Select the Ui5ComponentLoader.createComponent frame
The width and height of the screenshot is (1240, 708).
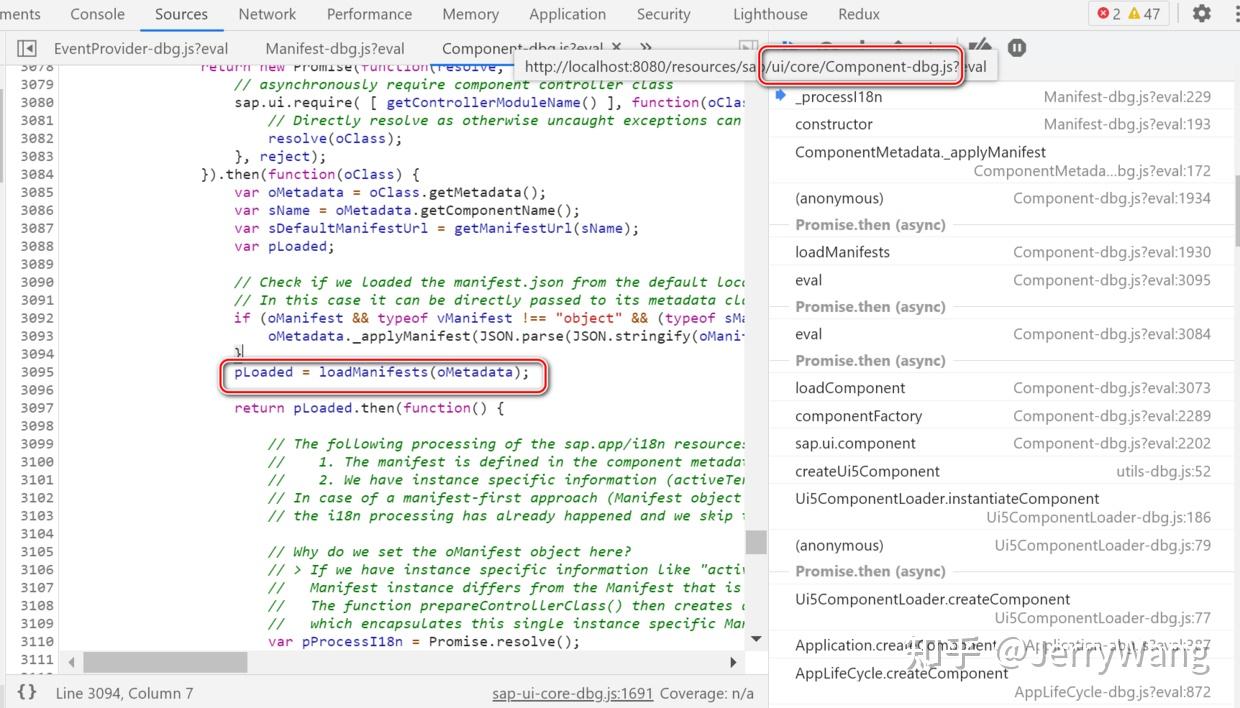tap(930, 599)
